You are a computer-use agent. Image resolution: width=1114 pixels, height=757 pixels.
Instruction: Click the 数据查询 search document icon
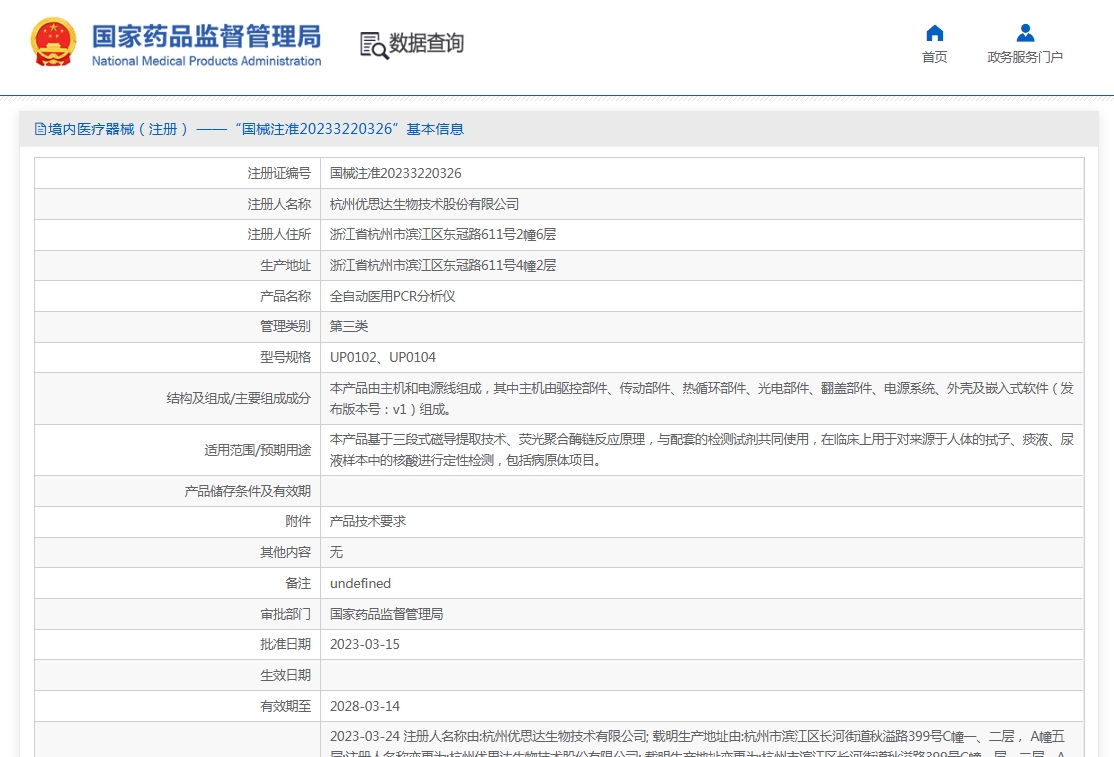374,45
